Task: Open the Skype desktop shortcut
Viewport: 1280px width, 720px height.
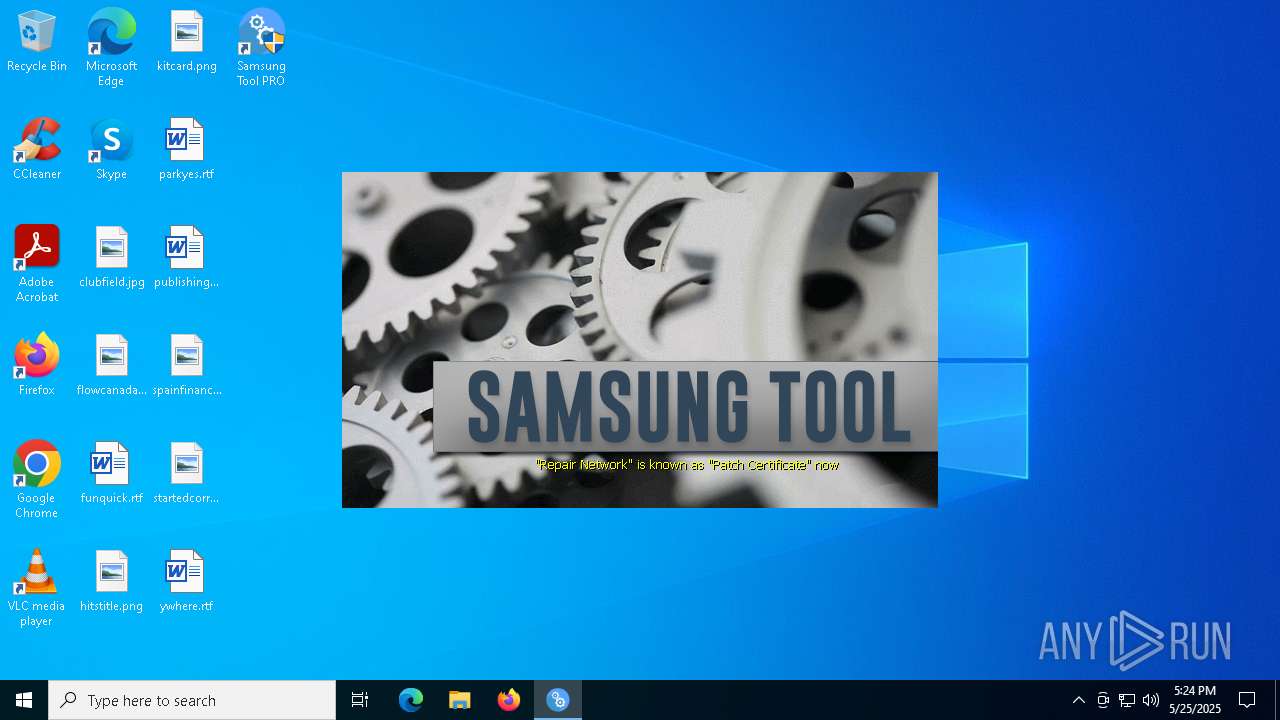Action: (x=111, y=150)
